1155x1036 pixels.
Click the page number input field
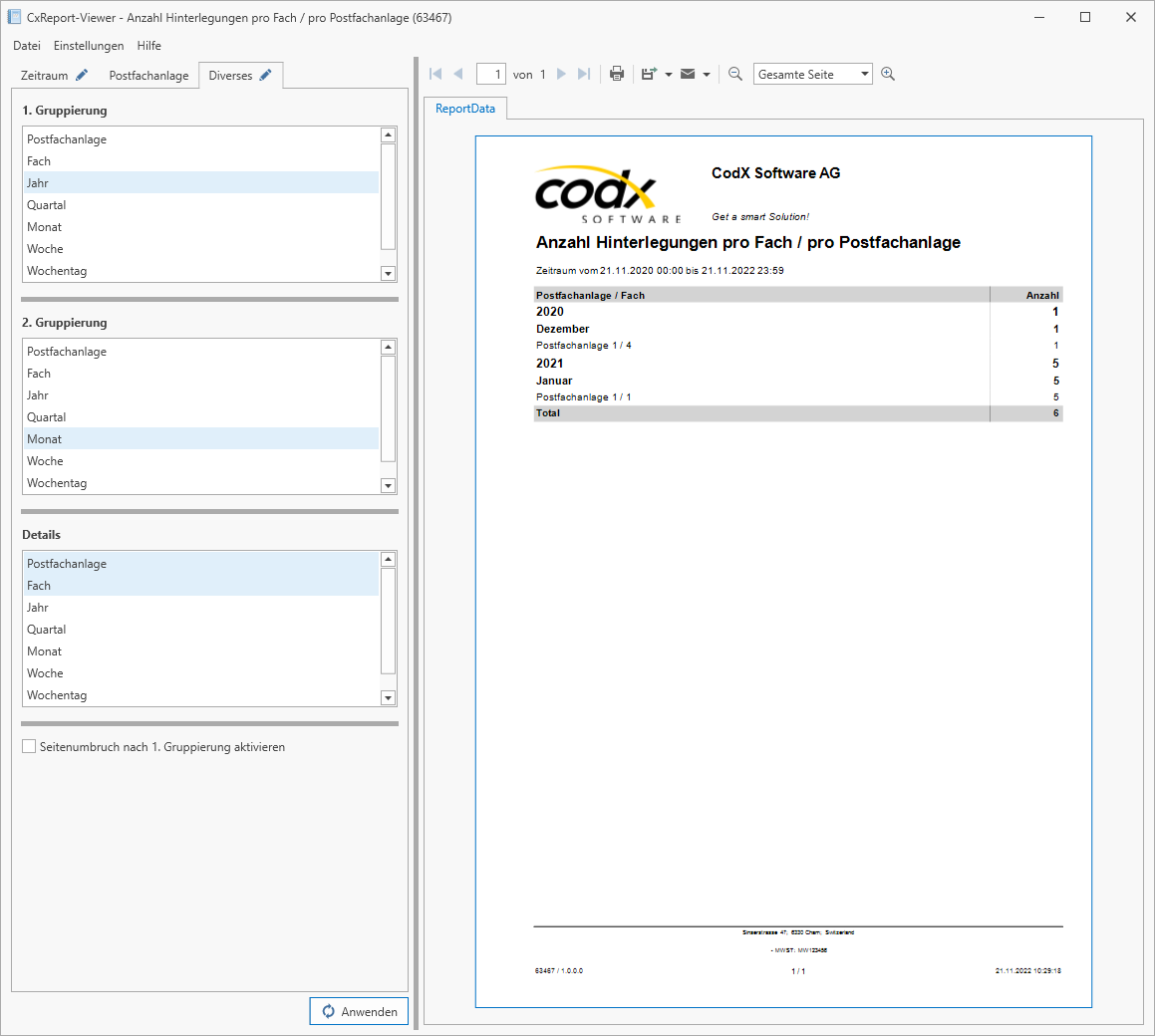tap(491, 74)
